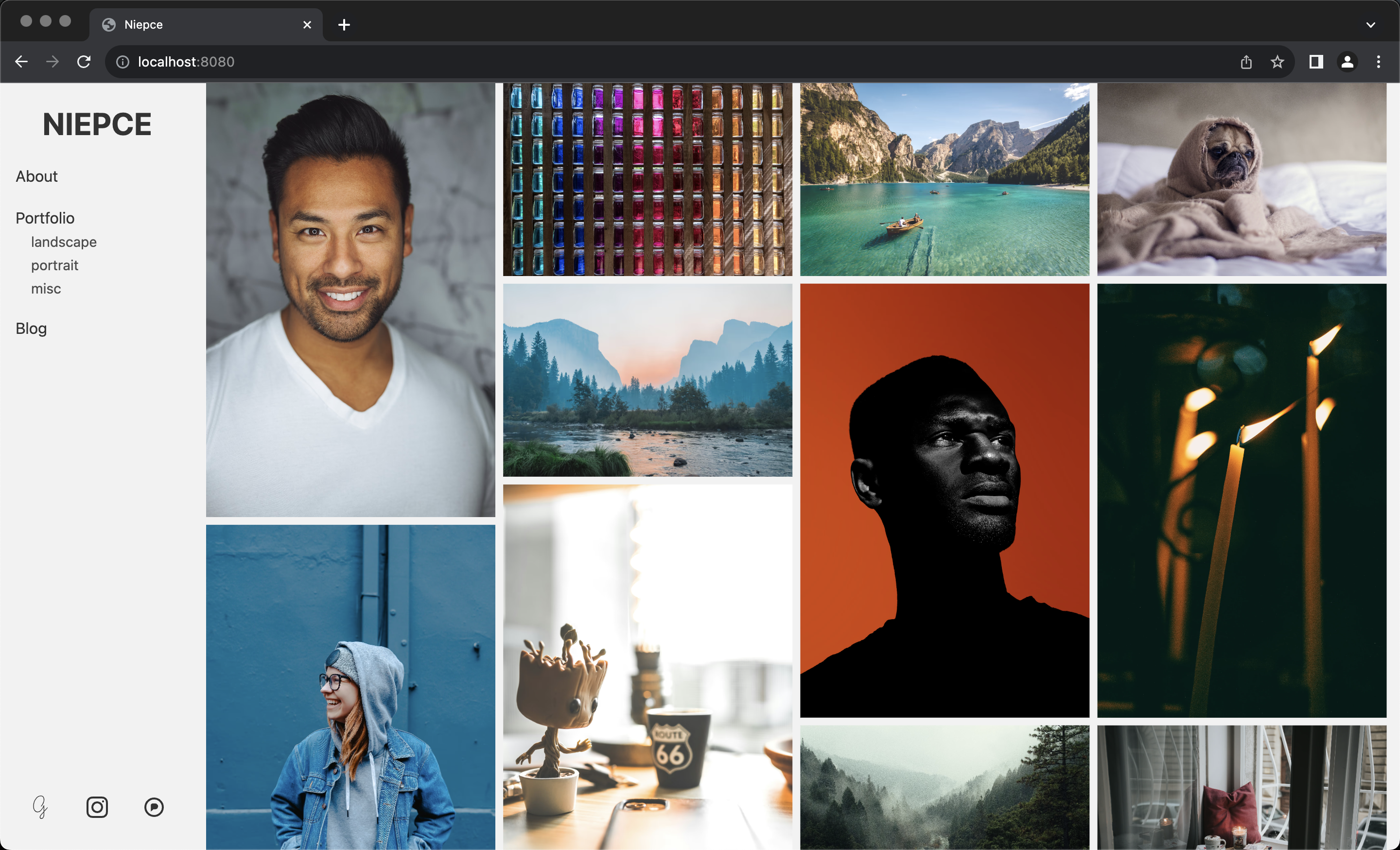Open the Instagram social link icon
This screenshot has width=1400, height=850.
pyautogui.click(x=97, y=807)
